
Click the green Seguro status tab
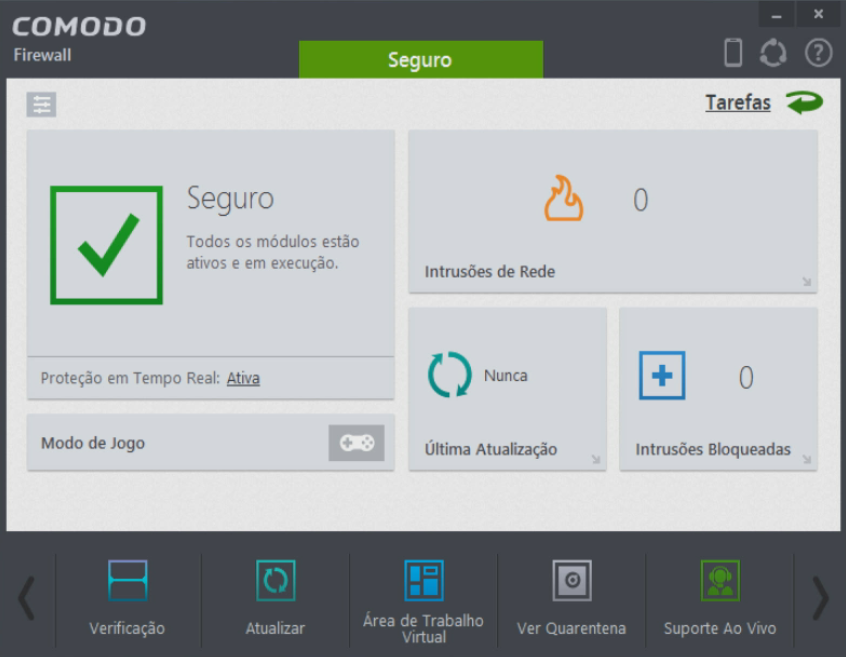click(421, 59)
